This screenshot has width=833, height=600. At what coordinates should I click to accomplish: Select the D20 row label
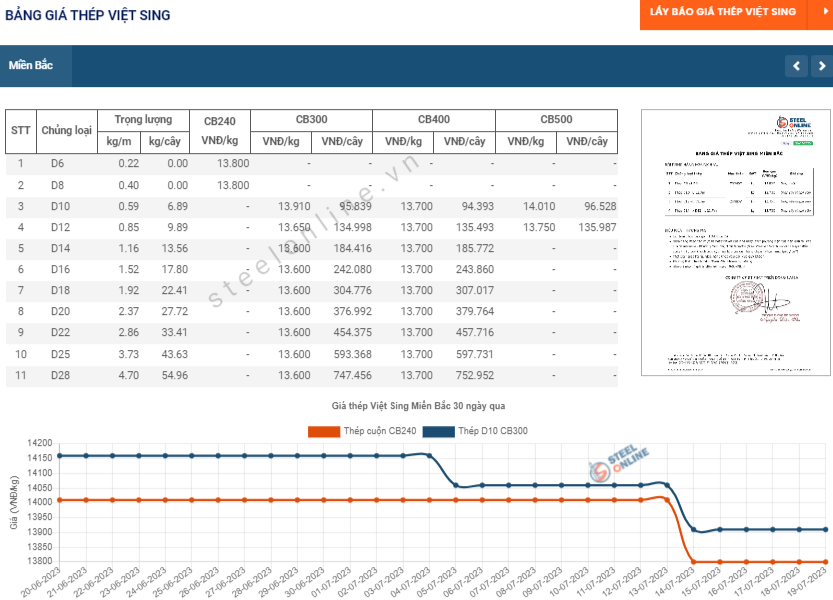coord(61,311)
